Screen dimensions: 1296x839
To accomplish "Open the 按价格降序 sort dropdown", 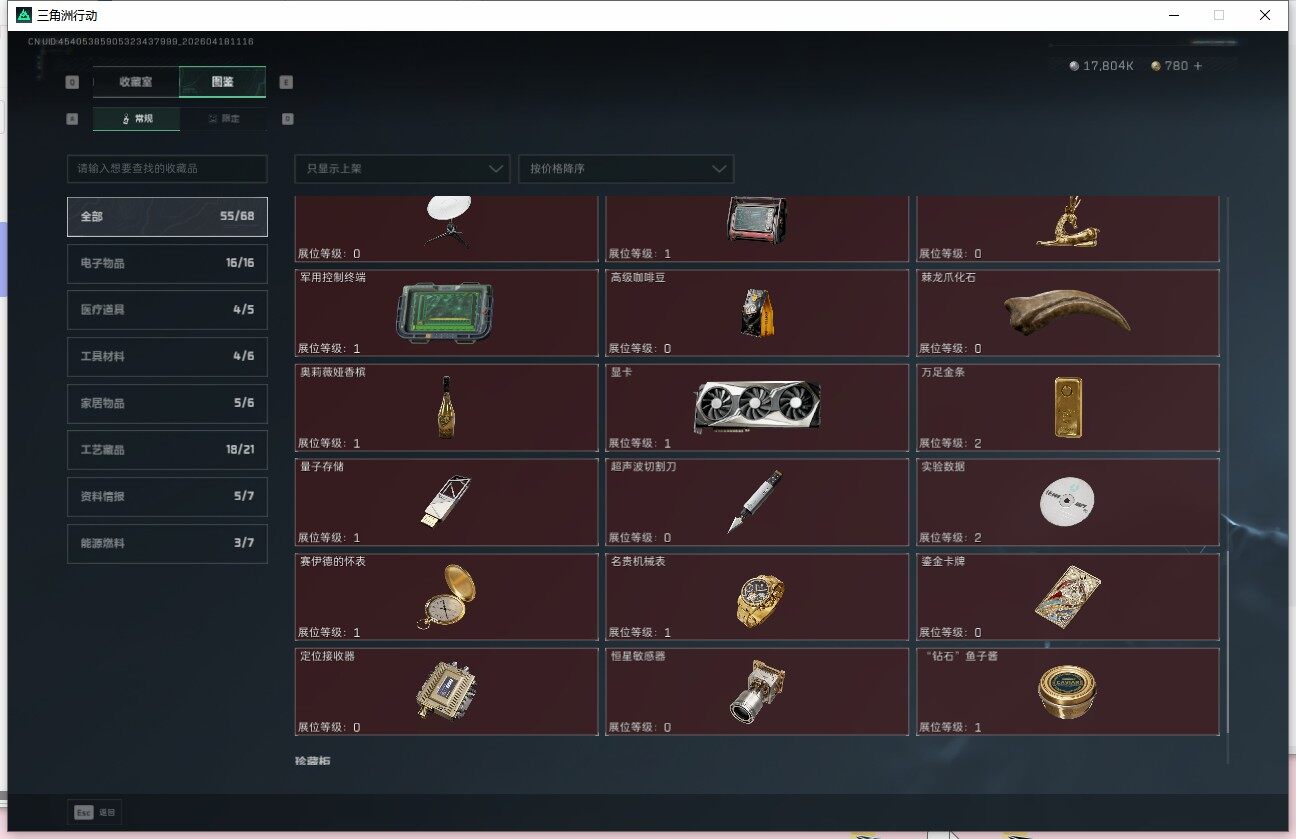I will (626, 169).
